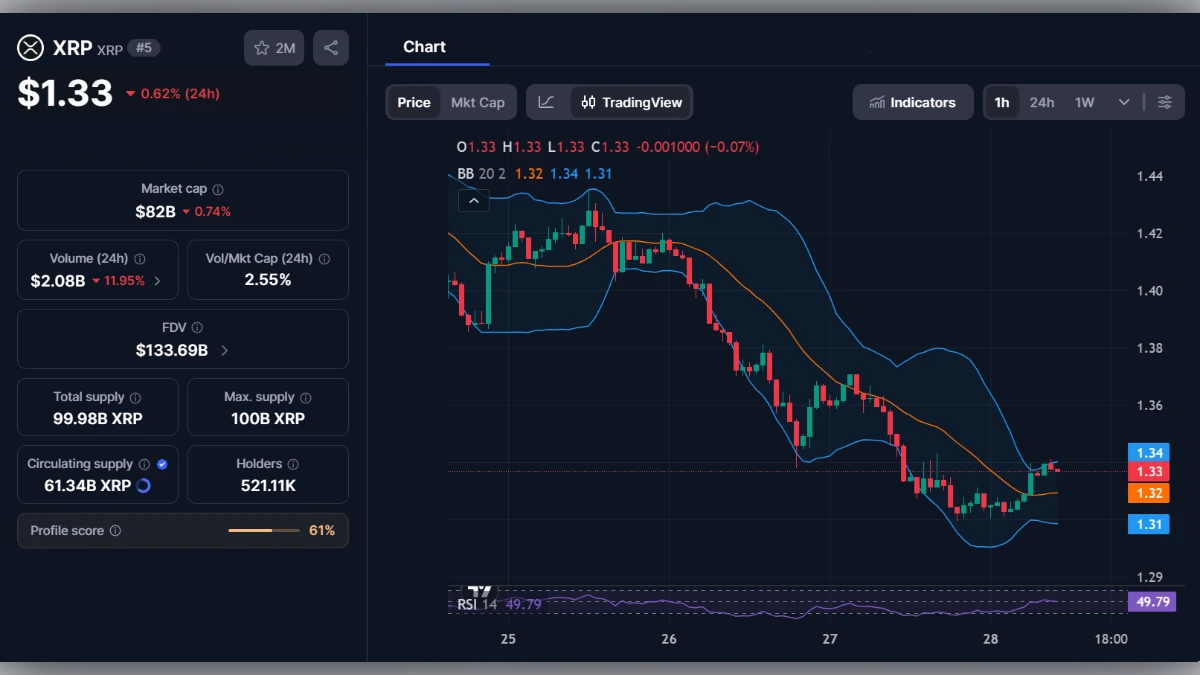This screenshot has height=675, width=1200.
Task: Toggle Price view for the chart
Action: point(414,102)
